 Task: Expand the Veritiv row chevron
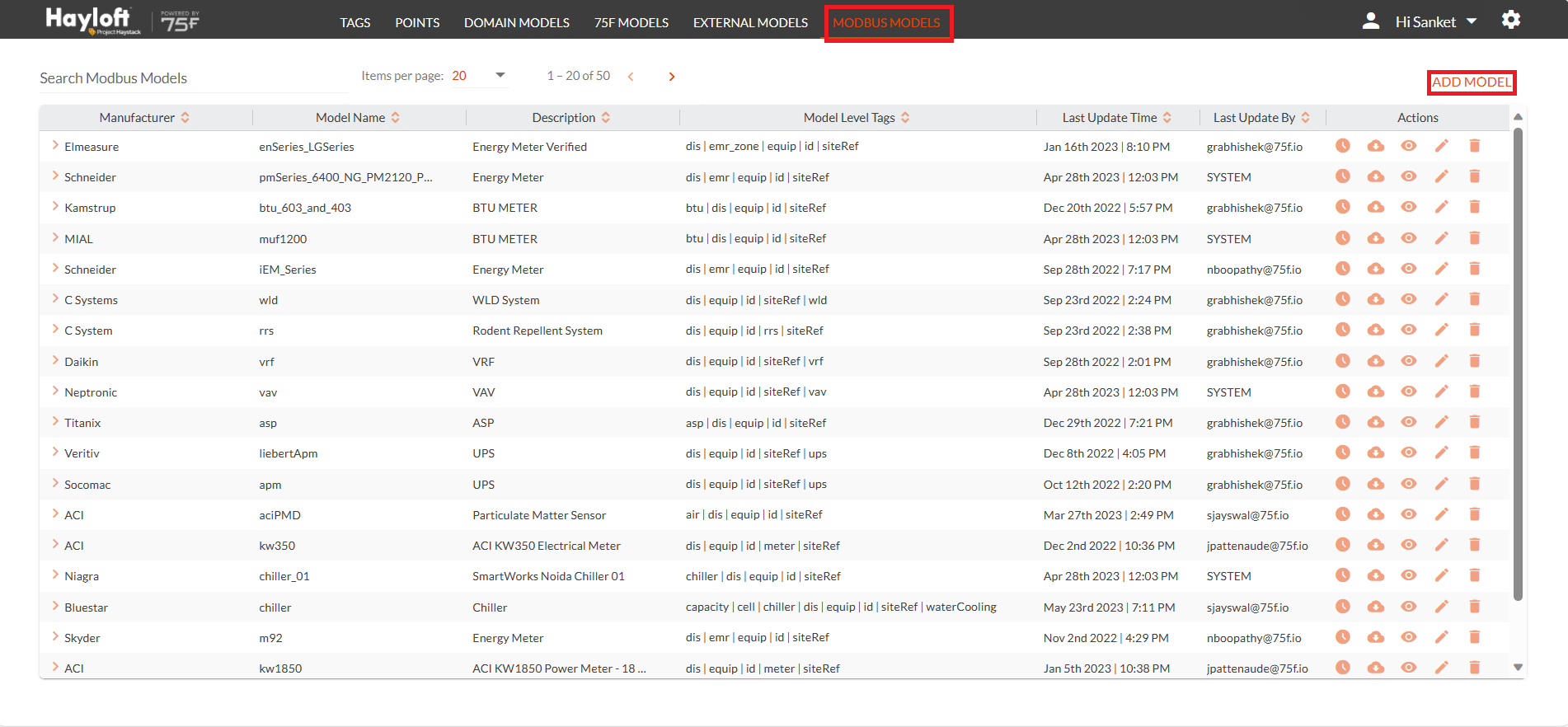(x=55, y=452)
